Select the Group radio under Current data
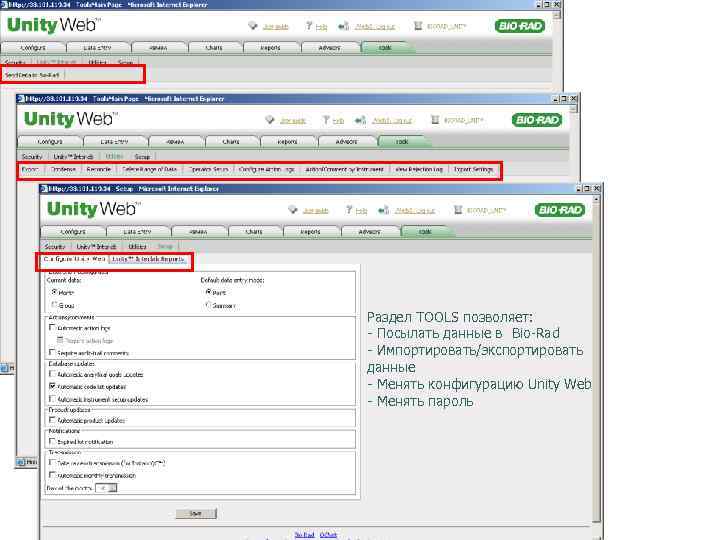Image resolution: width=720 pixels, height=540 pixels. pos(54,304)
